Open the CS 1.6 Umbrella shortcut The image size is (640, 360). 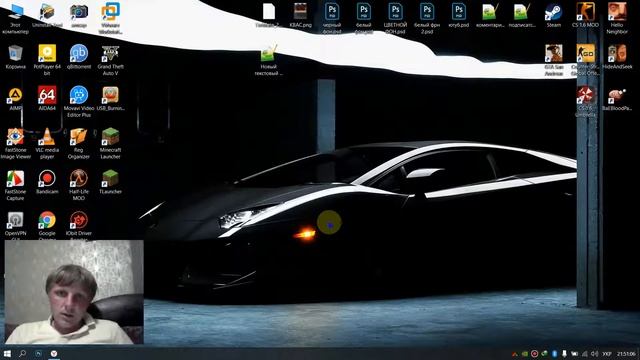tap(585, 102)
